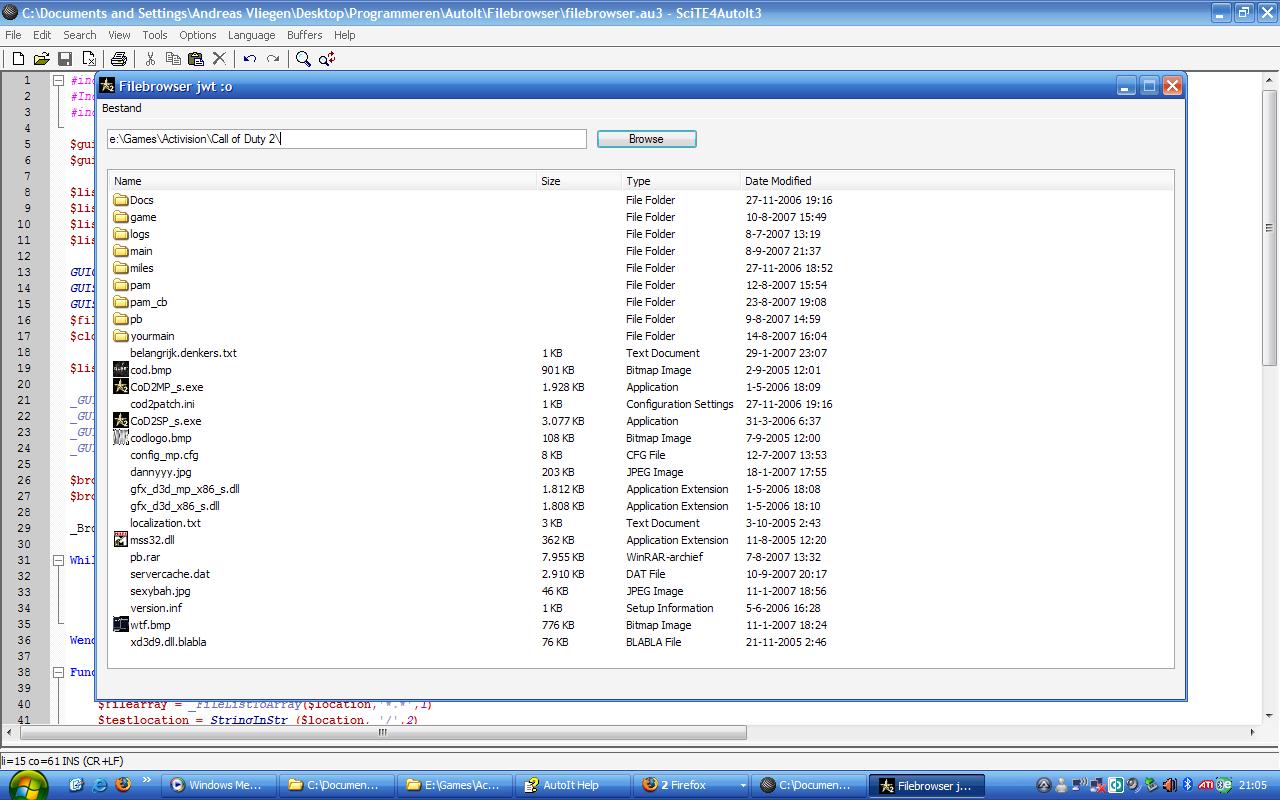Click the Bluetooth tray icon
1280x800 pixels.
[x=1187, y=785]
